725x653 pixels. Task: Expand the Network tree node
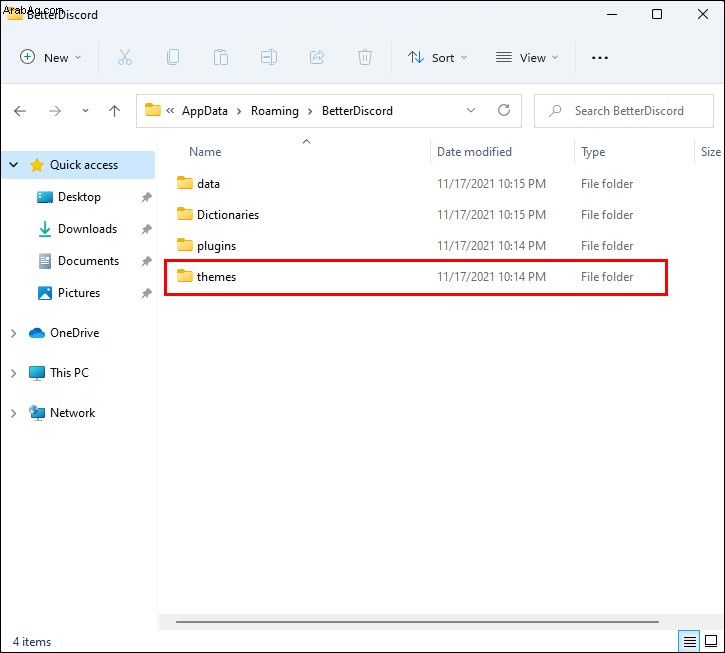[14, 413]
